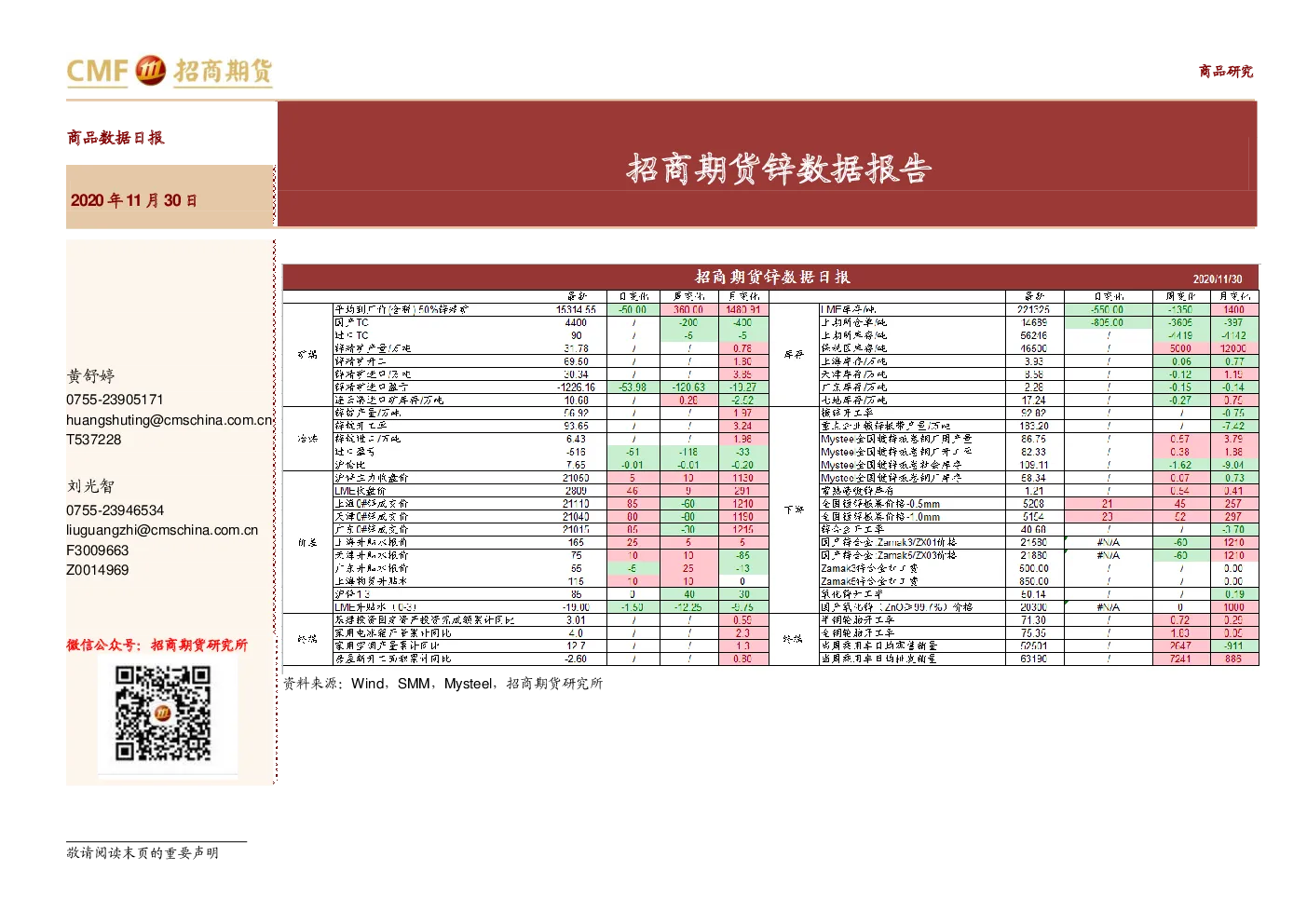Screen dimensions: 1307x924
Task: Click the 国产 TC row label
Action: [x=352, y=322]
